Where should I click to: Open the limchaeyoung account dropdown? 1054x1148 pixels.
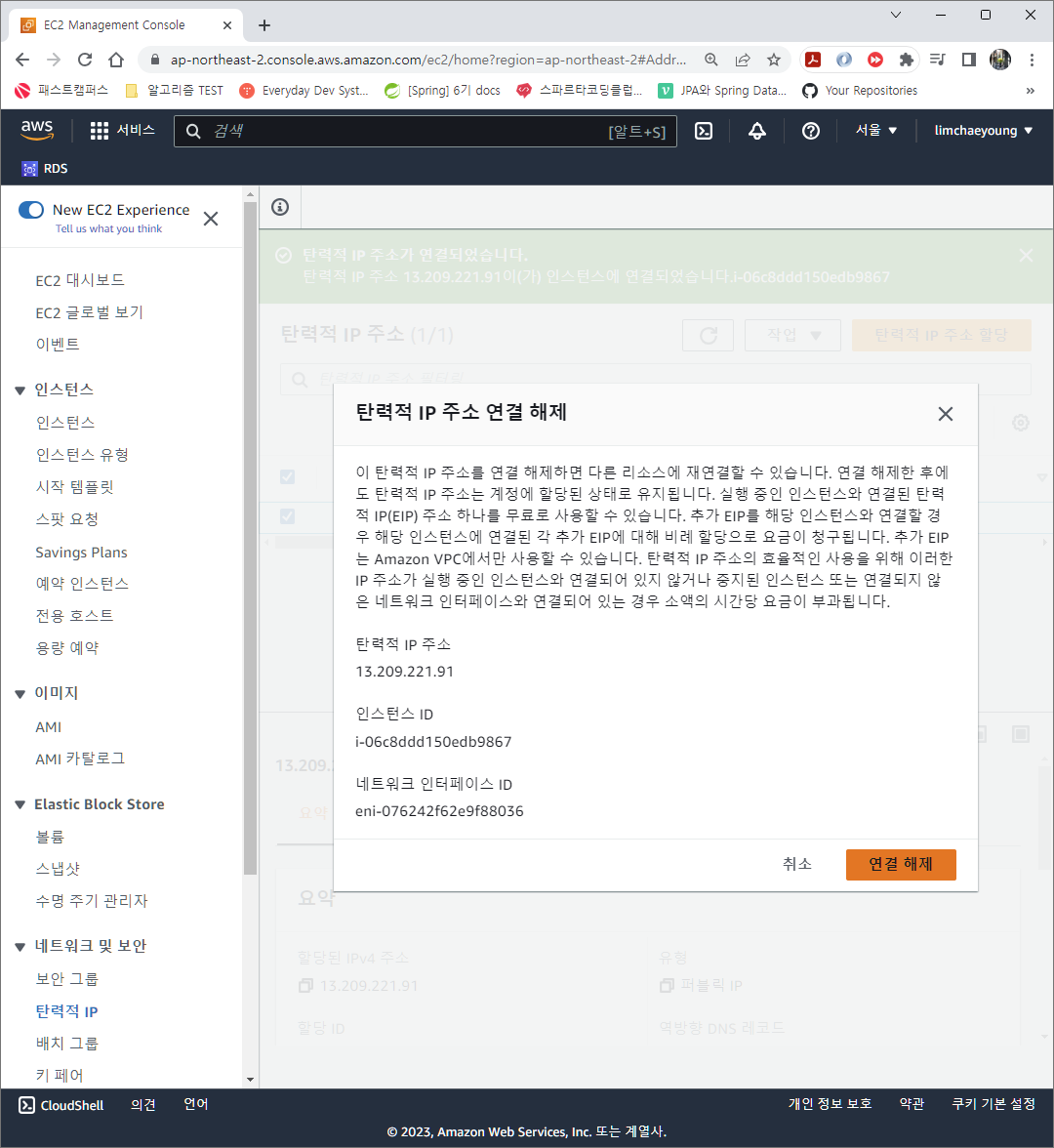pyautogui.click(x=983, y=131)
